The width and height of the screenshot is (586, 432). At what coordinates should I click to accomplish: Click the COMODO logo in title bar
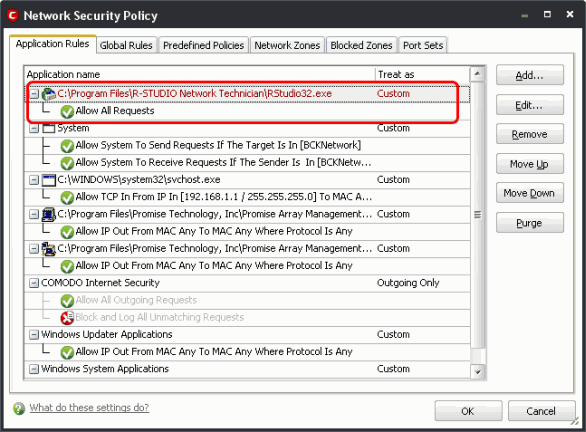click(x=13, y=16)
